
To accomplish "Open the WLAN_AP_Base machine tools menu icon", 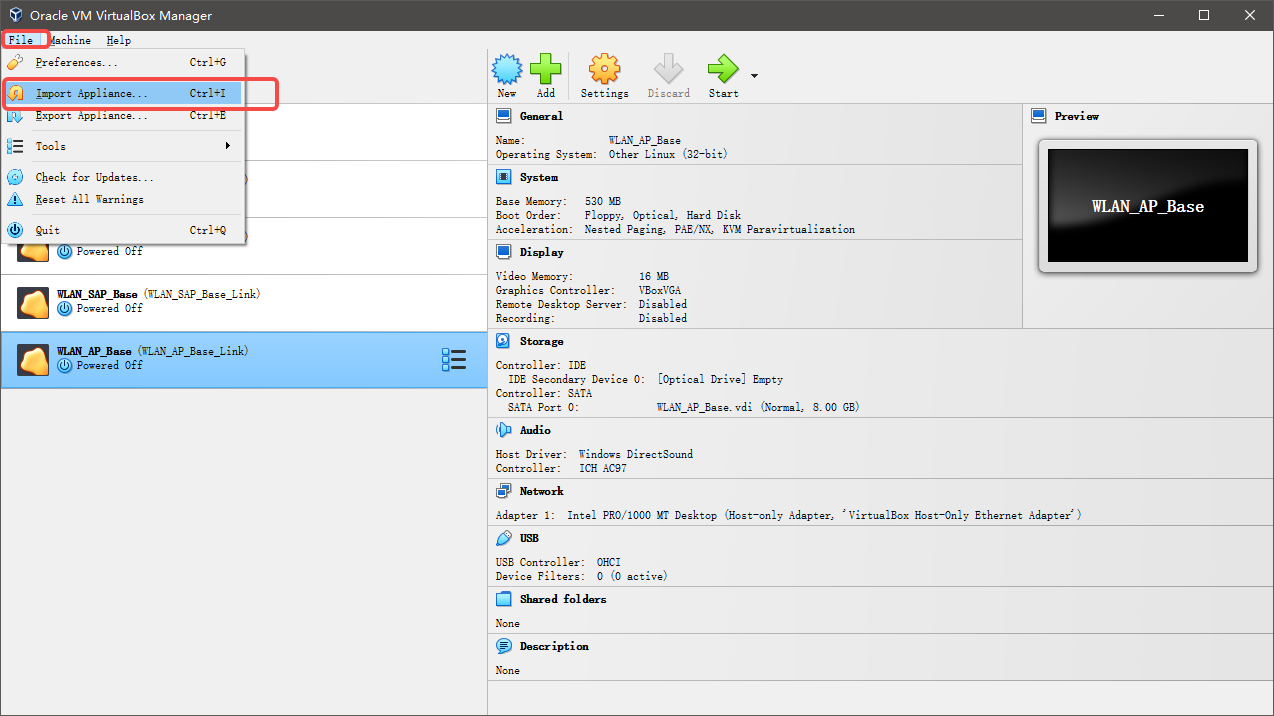I will point(454,360).
